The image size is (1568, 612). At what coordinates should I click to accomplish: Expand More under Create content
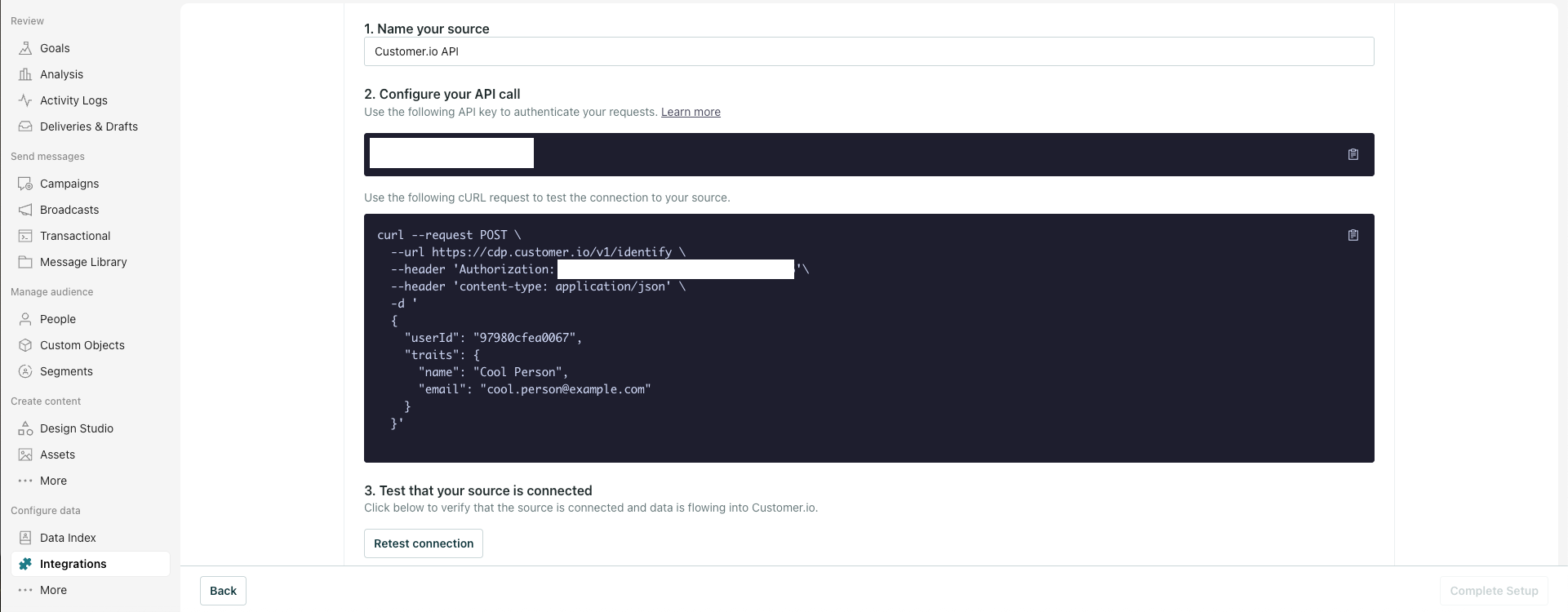point(53,481)
